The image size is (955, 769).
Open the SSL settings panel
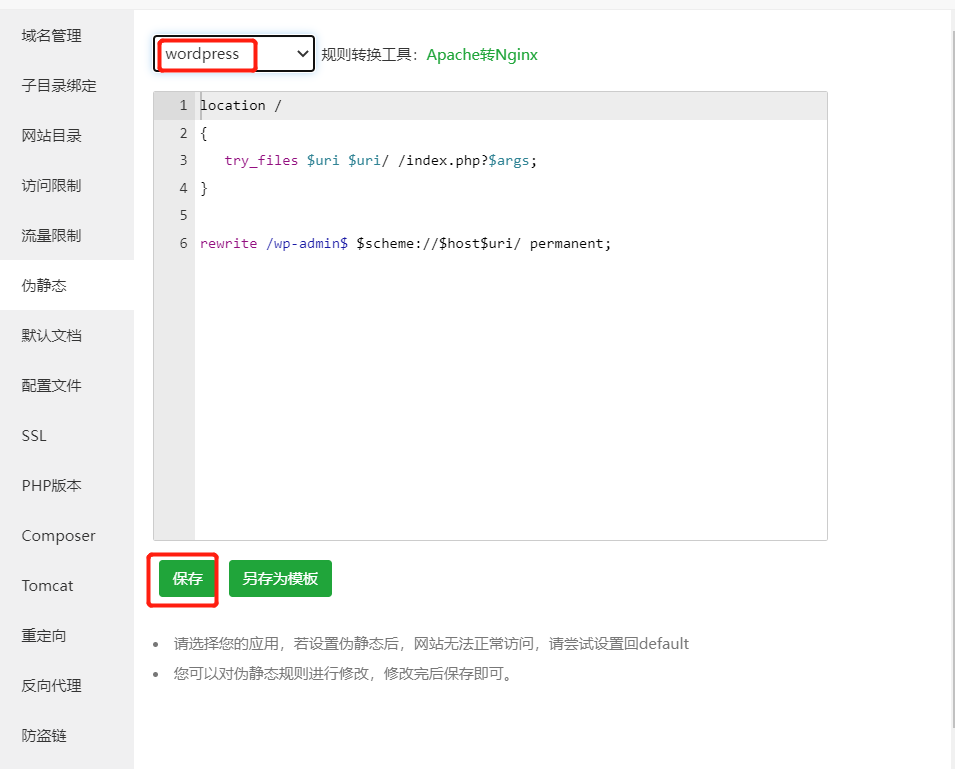point(34,435)
